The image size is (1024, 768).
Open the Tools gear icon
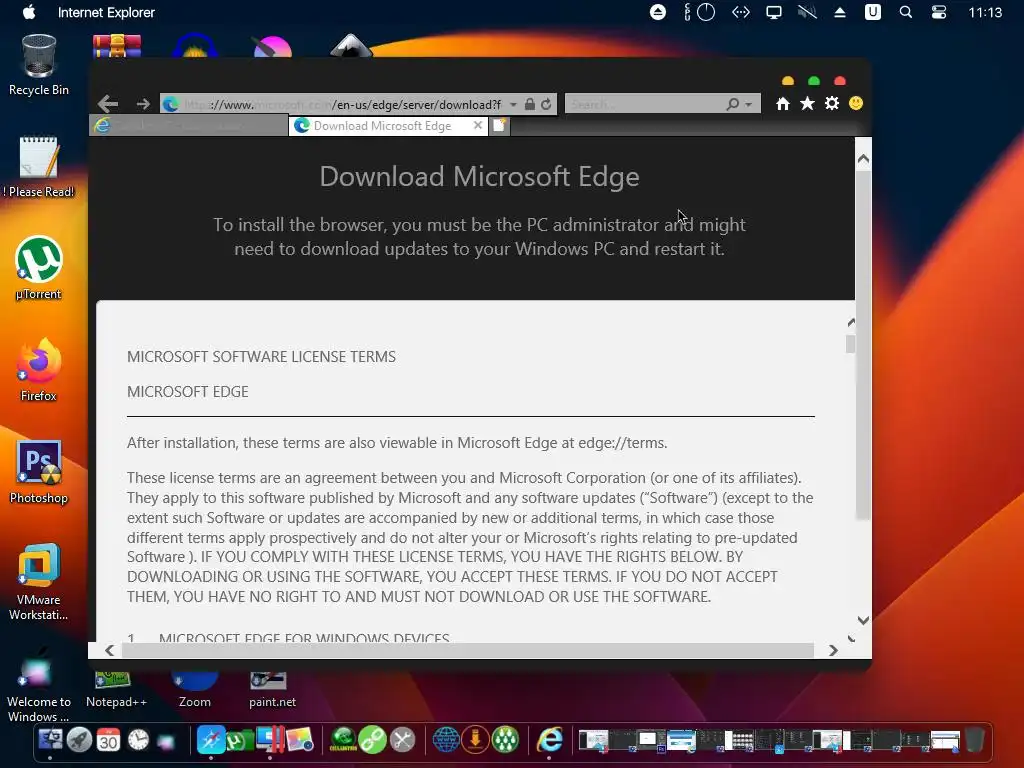pos(831,103)
